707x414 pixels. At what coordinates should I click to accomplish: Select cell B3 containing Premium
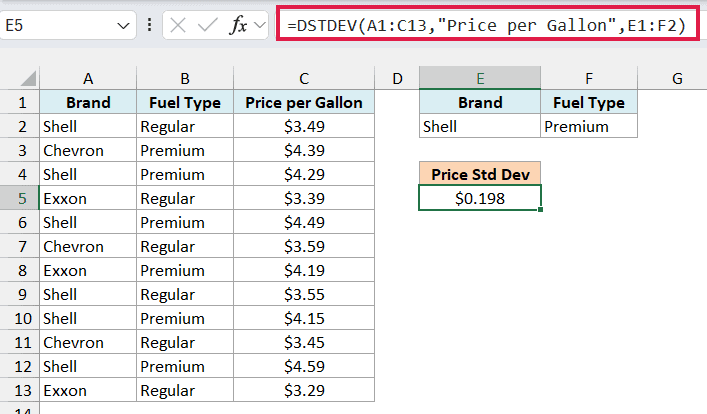pos(185,150)
